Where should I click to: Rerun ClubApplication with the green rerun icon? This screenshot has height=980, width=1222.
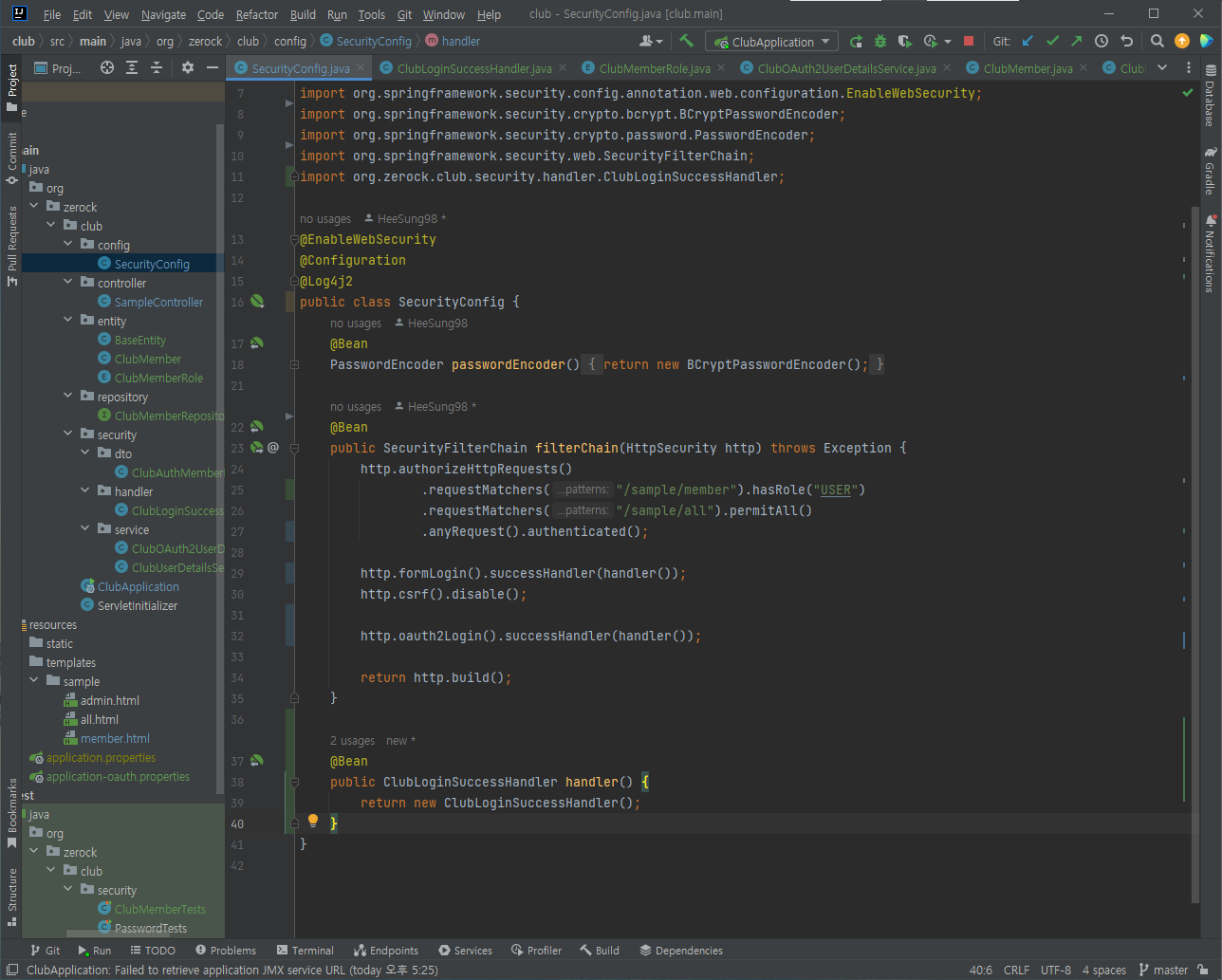tap(856, 41)
